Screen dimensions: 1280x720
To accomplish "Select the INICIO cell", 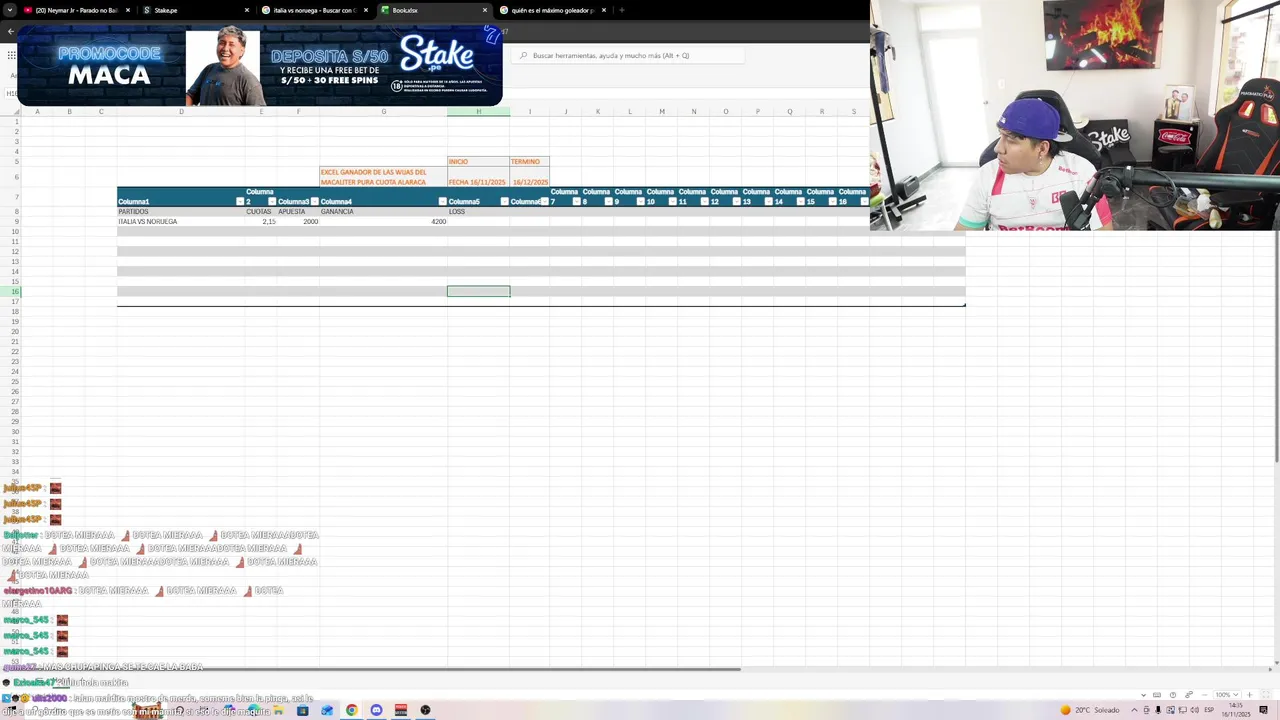I will (x=478, y=162).
